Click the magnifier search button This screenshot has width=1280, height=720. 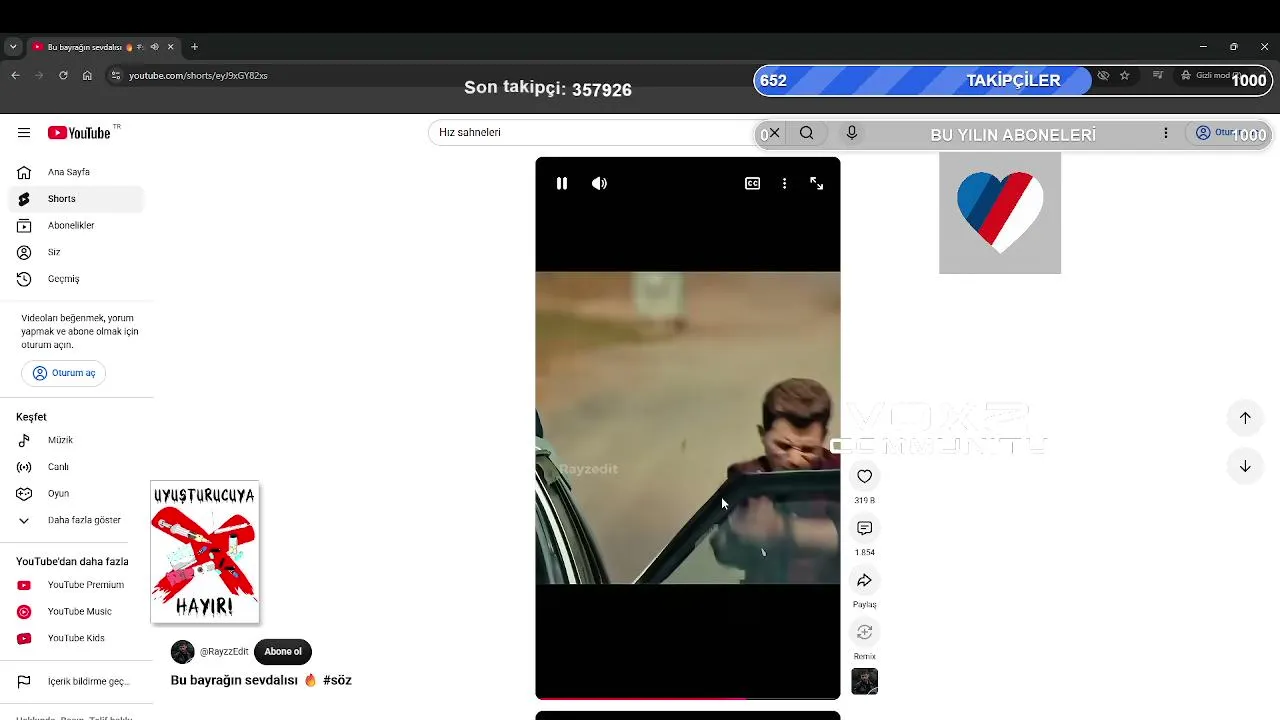coord(806,133)
